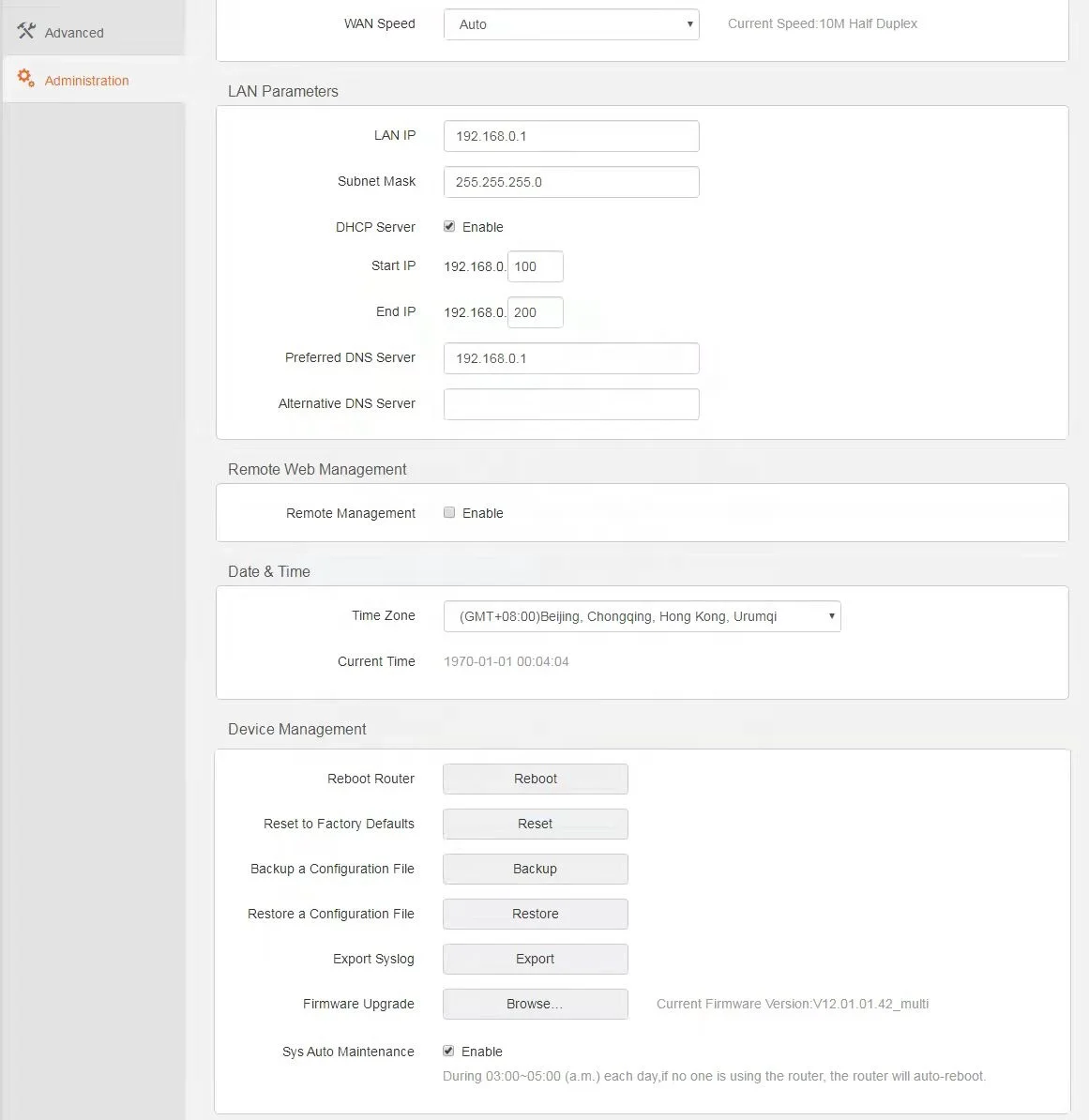This screenshot has height=1120, width=1089.
Task: Click Browse for firmware upgrade
Action: point(535,1004)
